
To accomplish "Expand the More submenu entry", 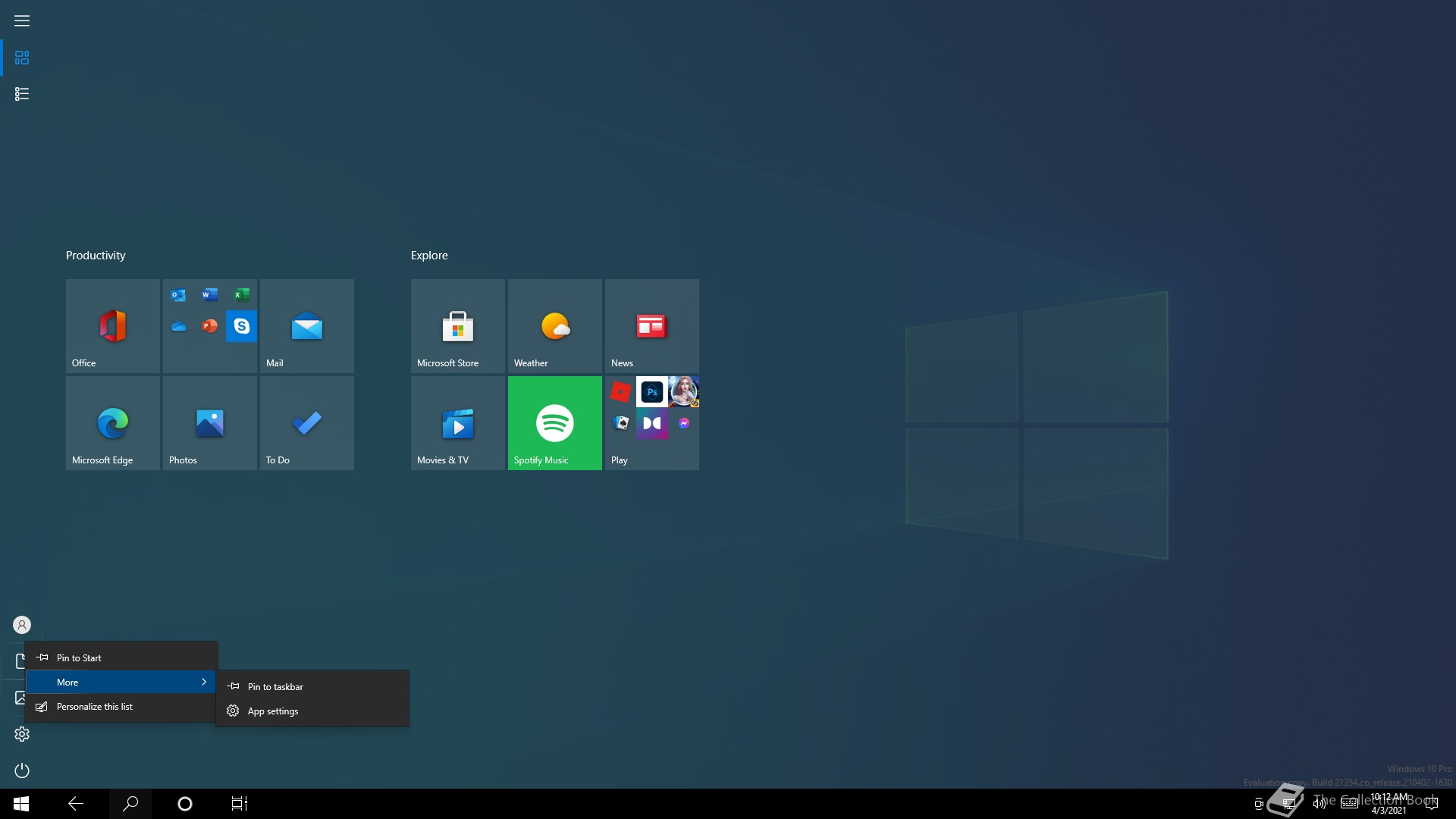I will coord(121,682).
